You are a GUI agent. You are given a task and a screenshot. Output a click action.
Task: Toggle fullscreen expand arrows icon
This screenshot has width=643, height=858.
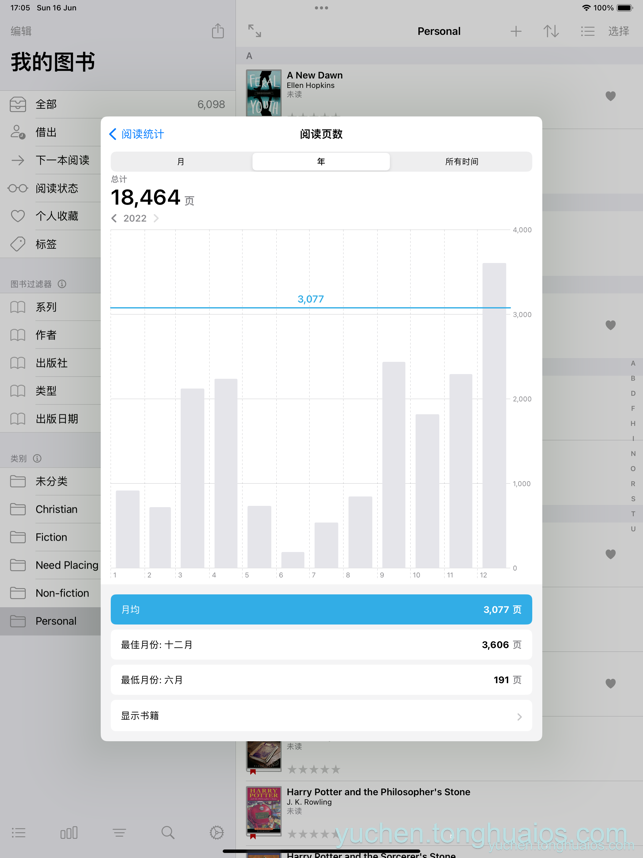coord(254,31)
